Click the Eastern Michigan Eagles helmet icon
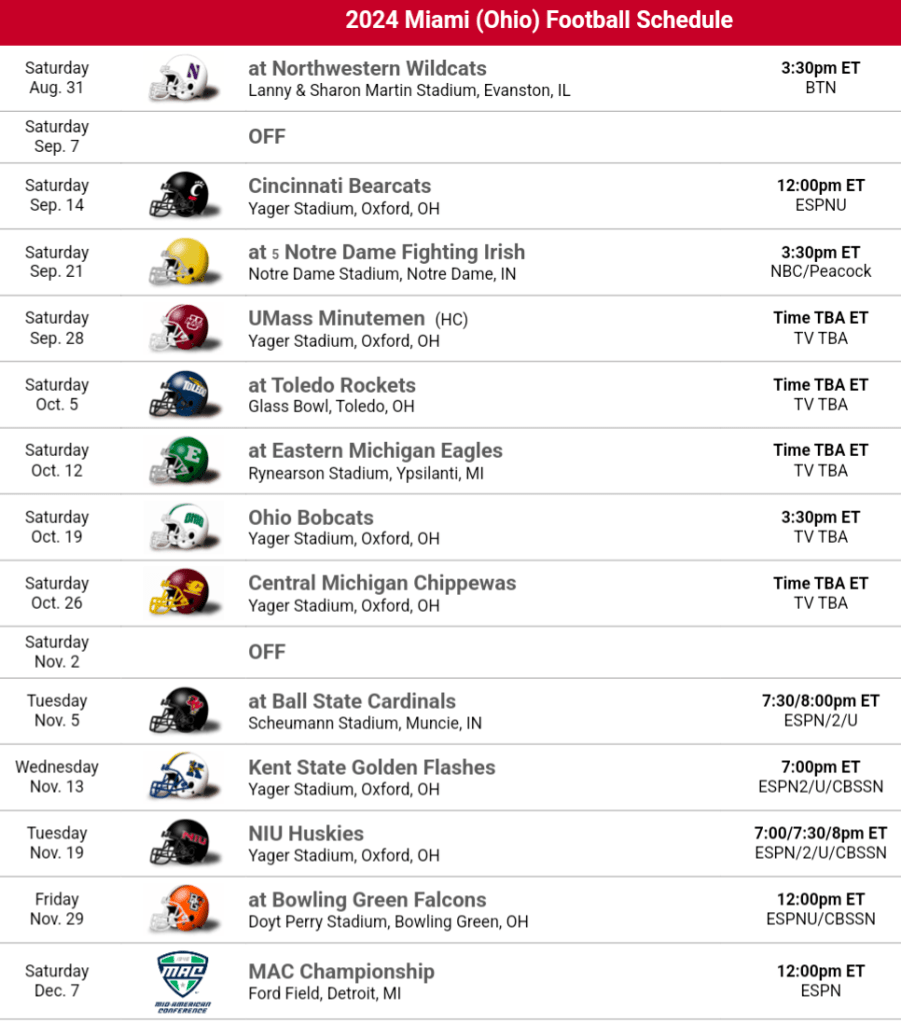Viewport: 901px width, 1023px height. [x=178, y=460]
